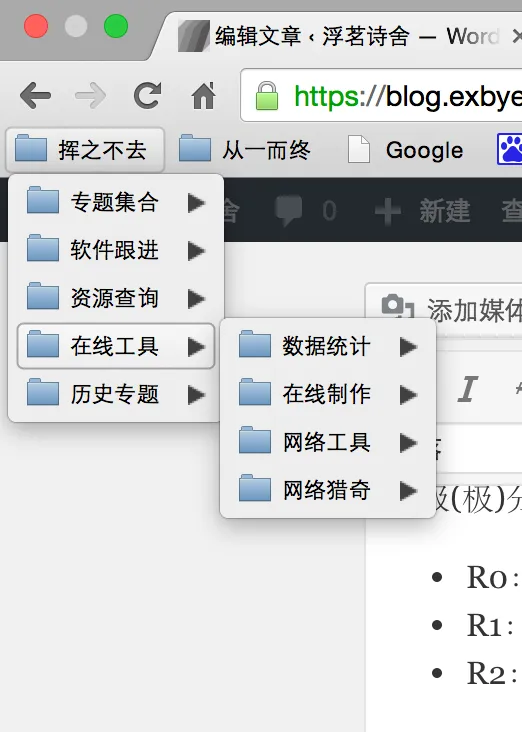This screenshot has width=522, height=732.
Task: Click the green HTTPS padlock icon
Action: (267, 96)
